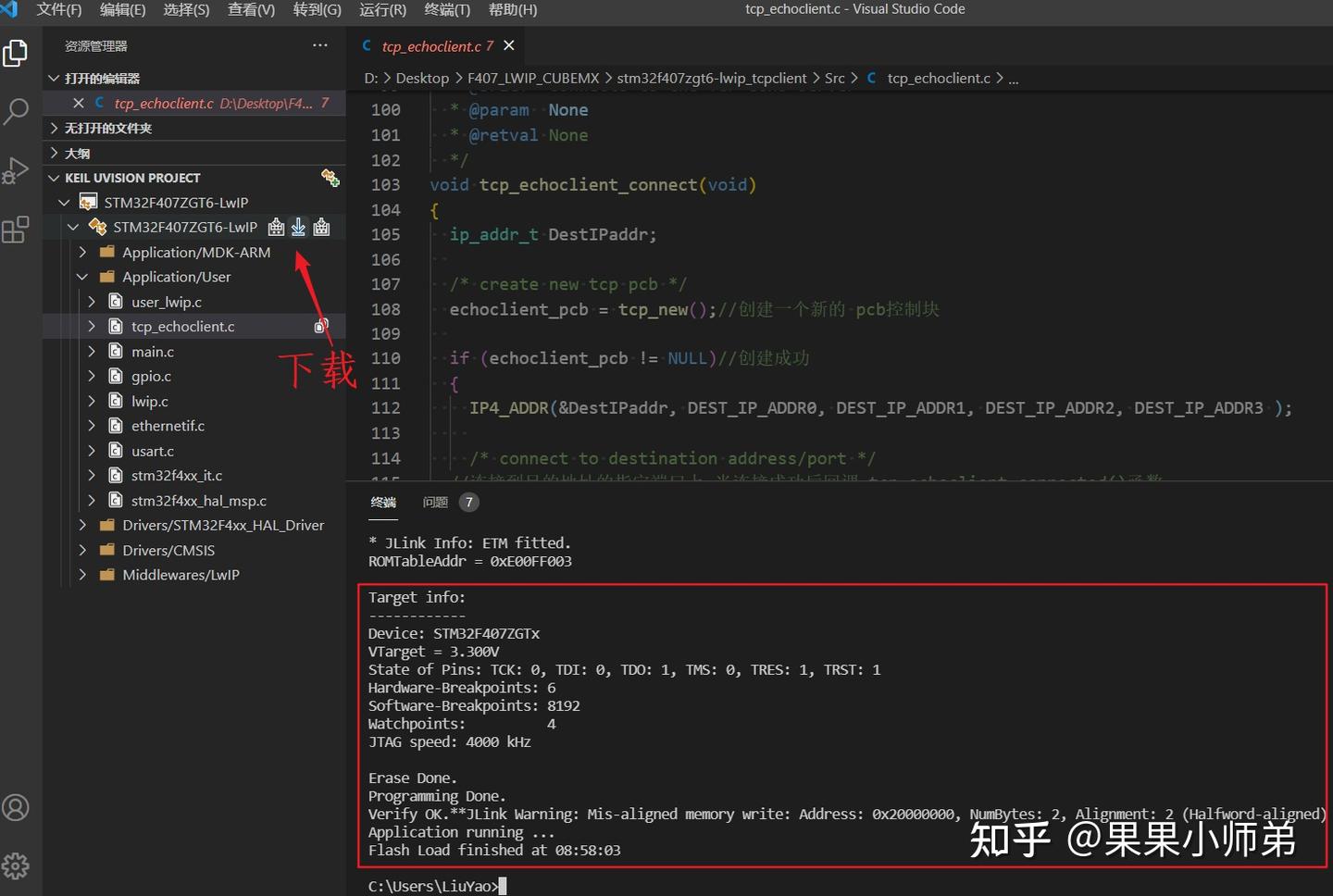Viewport: 1333px width, 896px height.
Task: Click the settings gear icon at bottom left
Action: pyautogui.click(x=16, y=866)
